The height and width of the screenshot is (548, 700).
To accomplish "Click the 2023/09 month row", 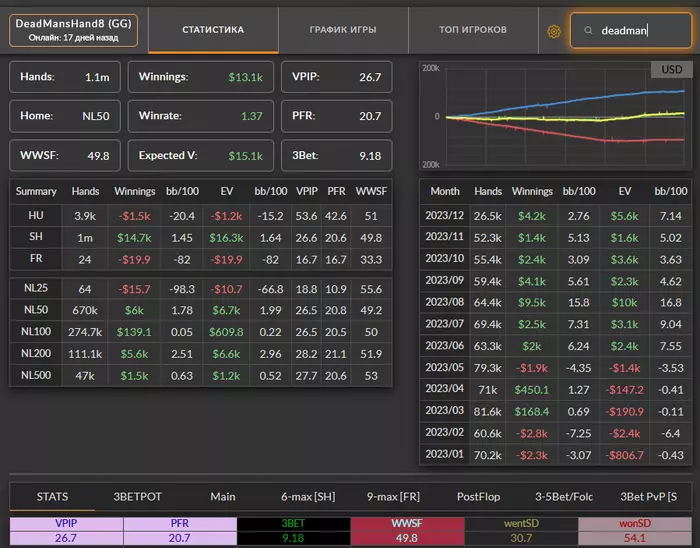I will click(x=555, y=281).
